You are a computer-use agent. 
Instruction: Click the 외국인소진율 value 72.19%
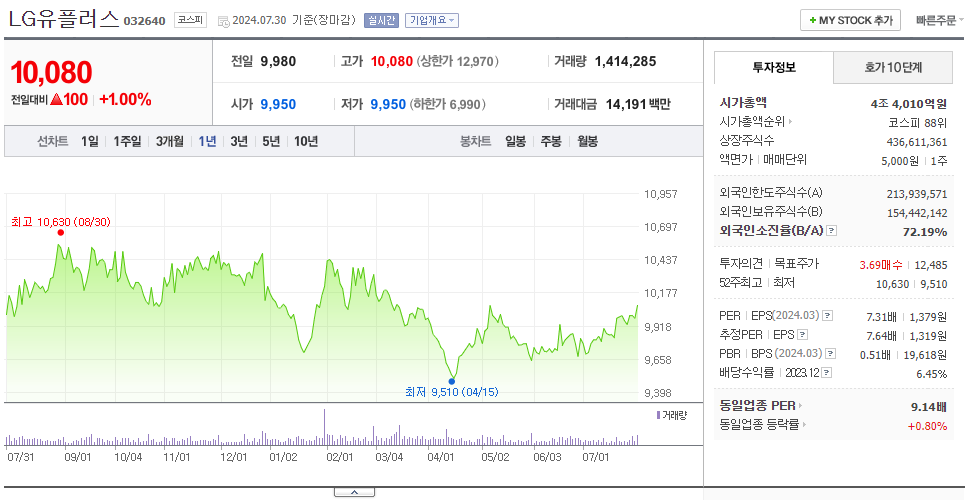924,232
